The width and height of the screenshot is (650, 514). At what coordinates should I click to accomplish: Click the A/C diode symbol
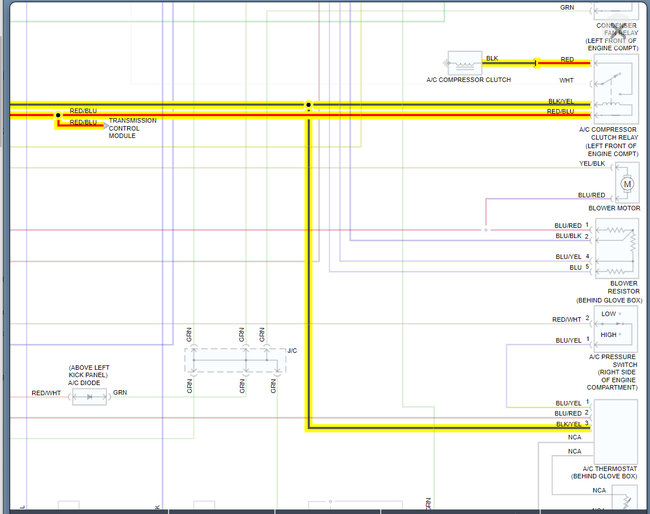[90, 397]
